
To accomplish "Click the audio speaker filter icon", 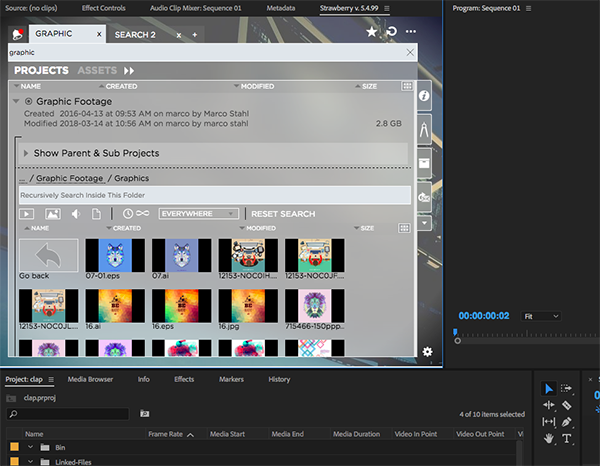I will pyautogui.click(x=74, y=214).
